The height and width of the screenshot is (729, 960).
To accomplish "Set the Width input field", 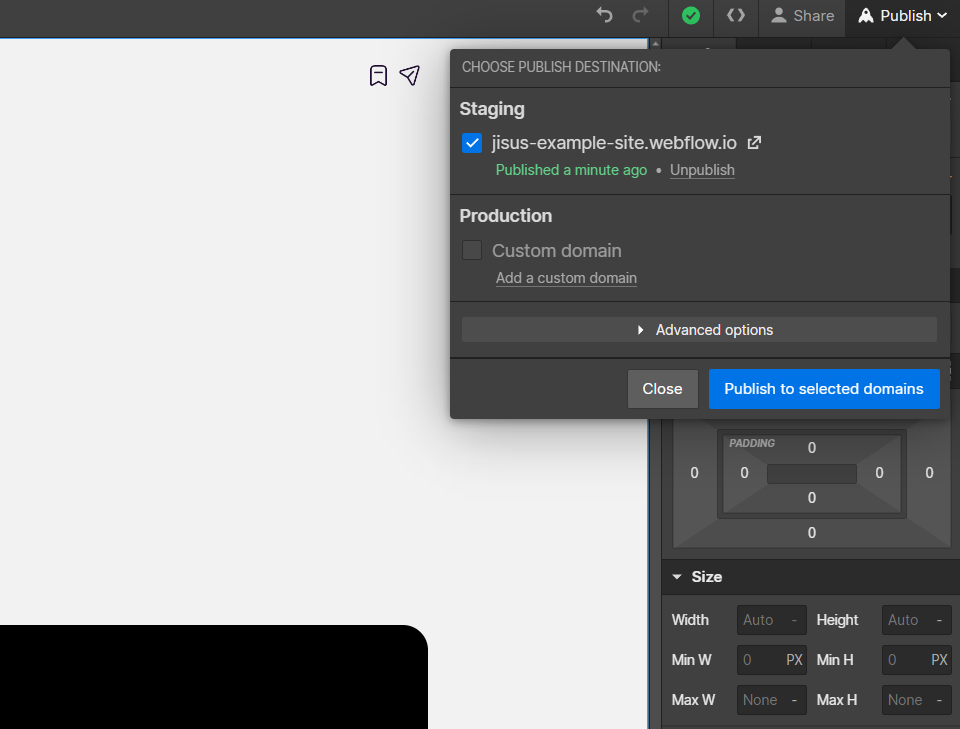I will pos(771,620).
